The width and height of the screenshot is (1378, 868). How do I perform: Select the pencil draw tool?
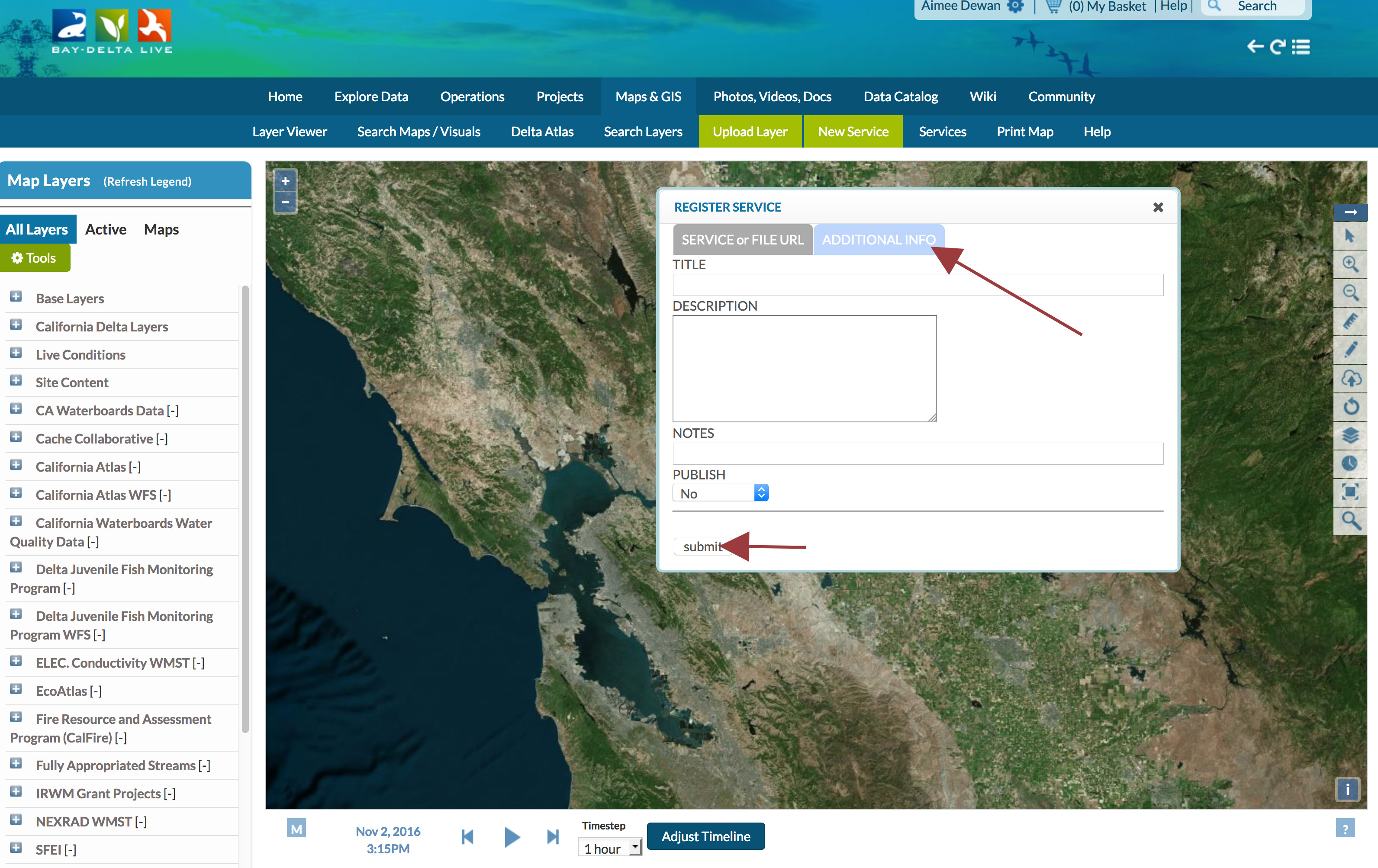[x=1350, y=350]
